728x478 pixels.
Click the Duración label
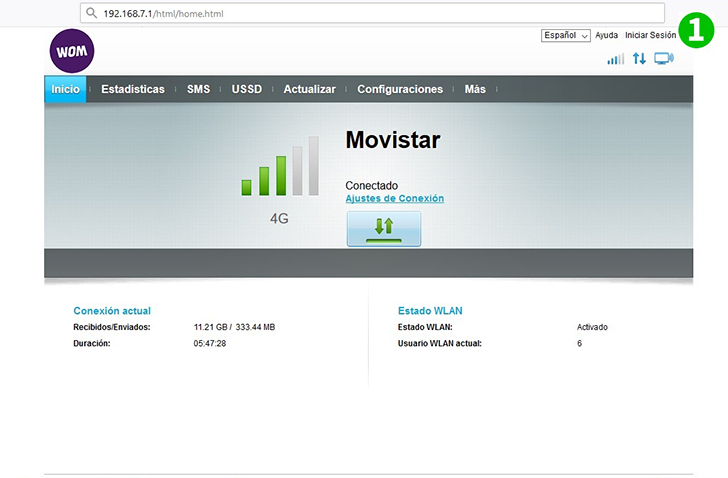pyautogui.click(x=92, y=343)
